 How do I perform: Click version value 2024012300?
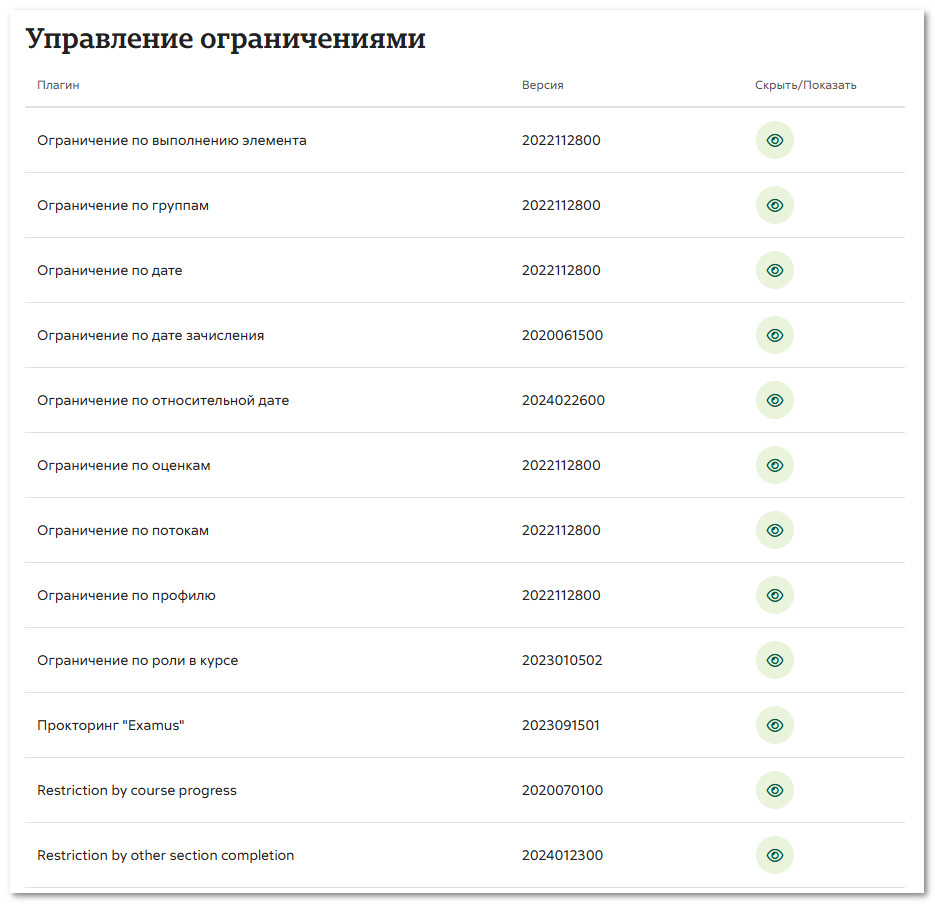coord(562,855)
